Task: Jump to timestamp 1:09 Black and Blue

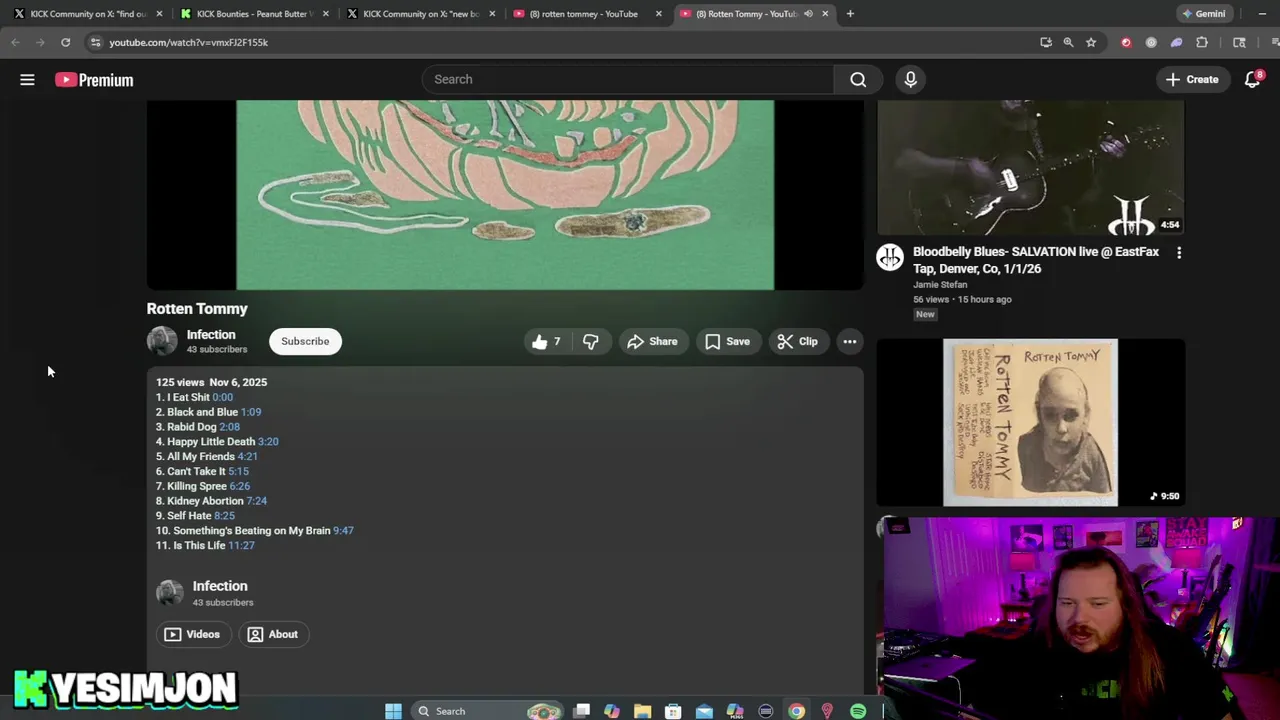Action: click(251, 412)
